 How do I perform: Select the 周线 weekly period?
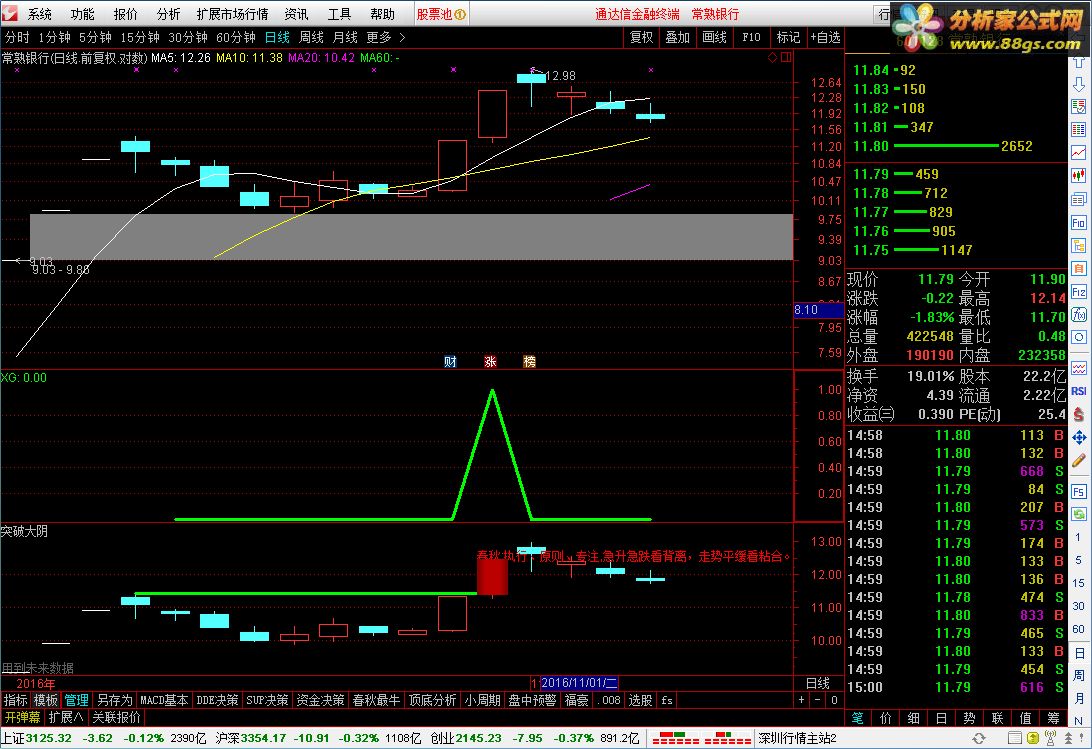(311, 37)
